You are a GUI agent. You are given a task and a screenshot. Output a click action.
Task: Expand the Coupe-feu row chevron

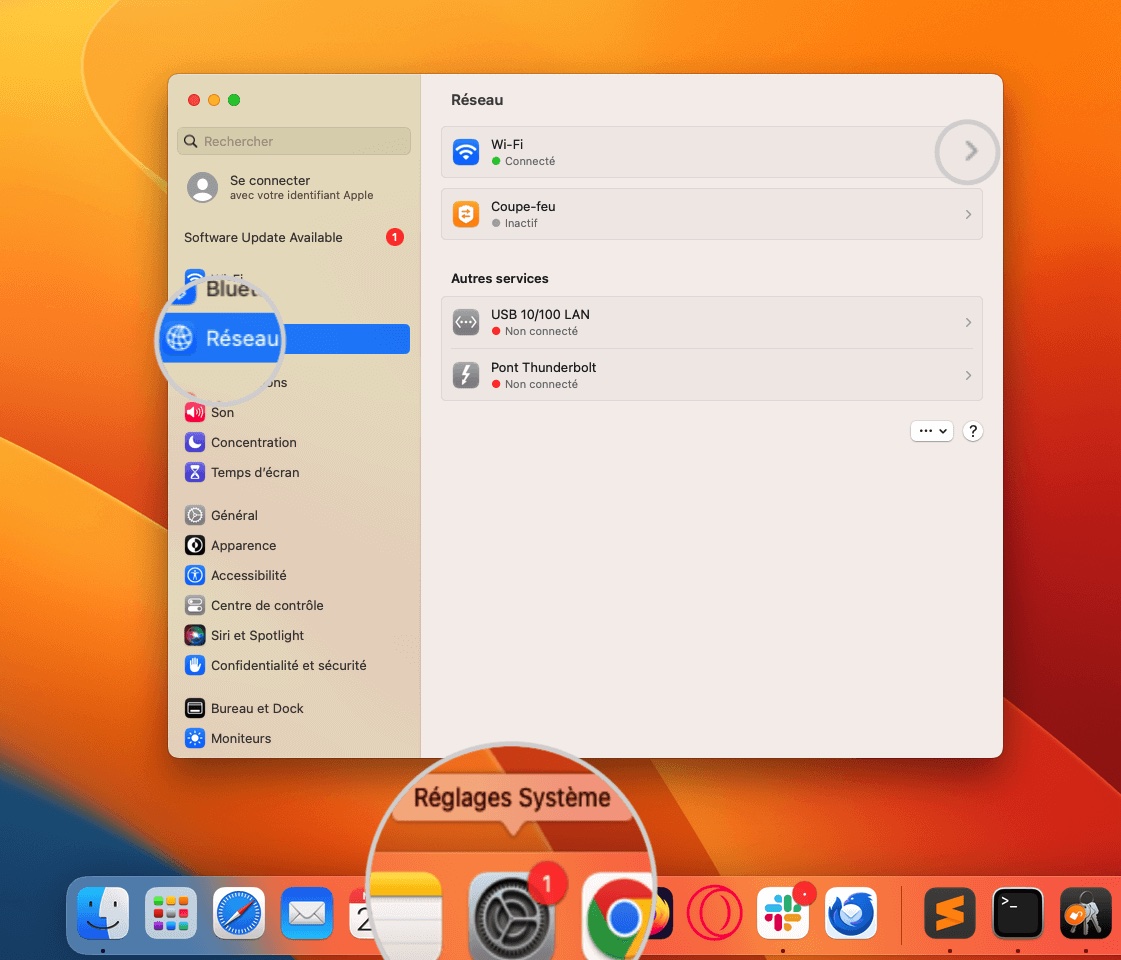968,214
